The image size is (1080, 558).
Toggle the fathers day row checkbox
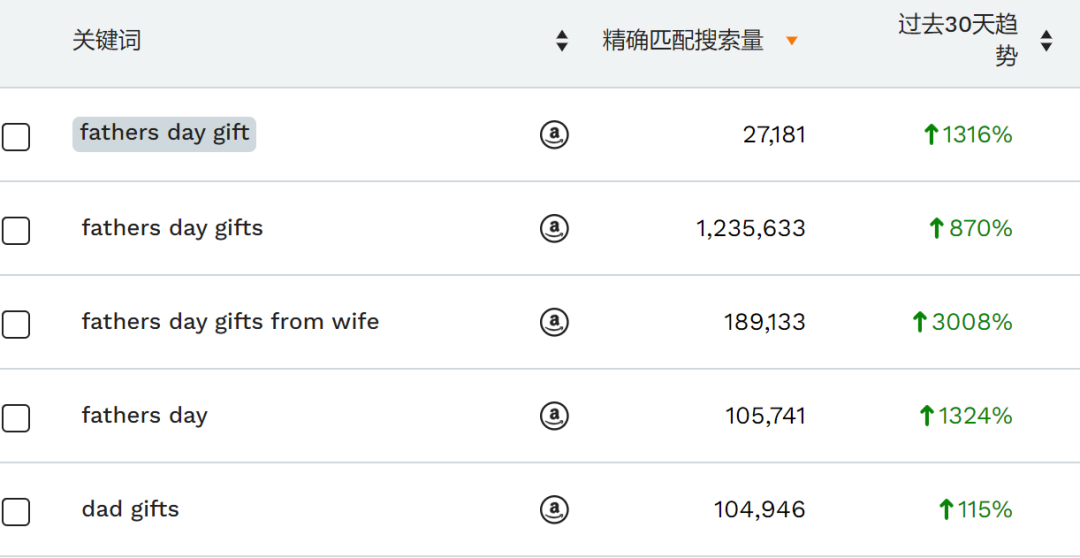[16, 418]
